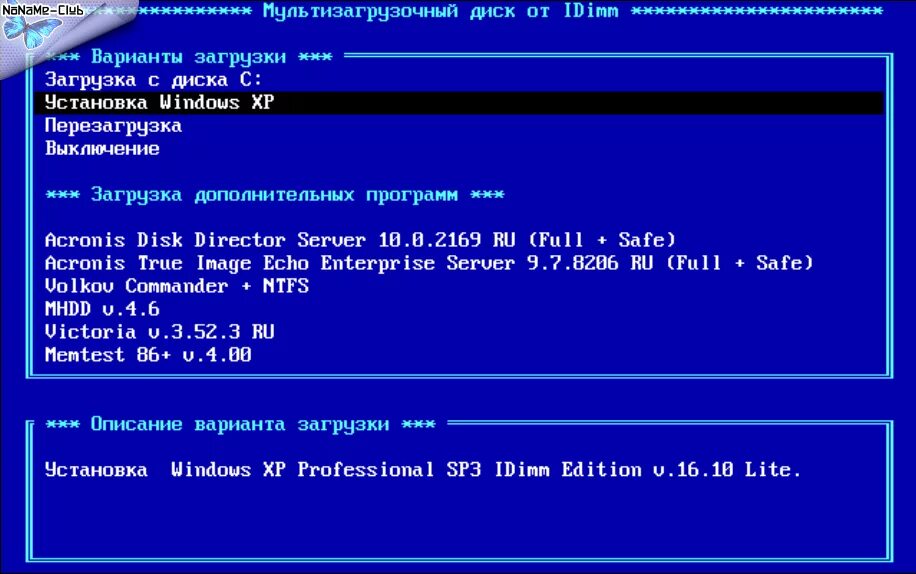Click the Windows XP Professional SP3 description text
Image resolution: width=916 pixels, height=574 pixels.
pyautogui.click(x=422, y=469)
